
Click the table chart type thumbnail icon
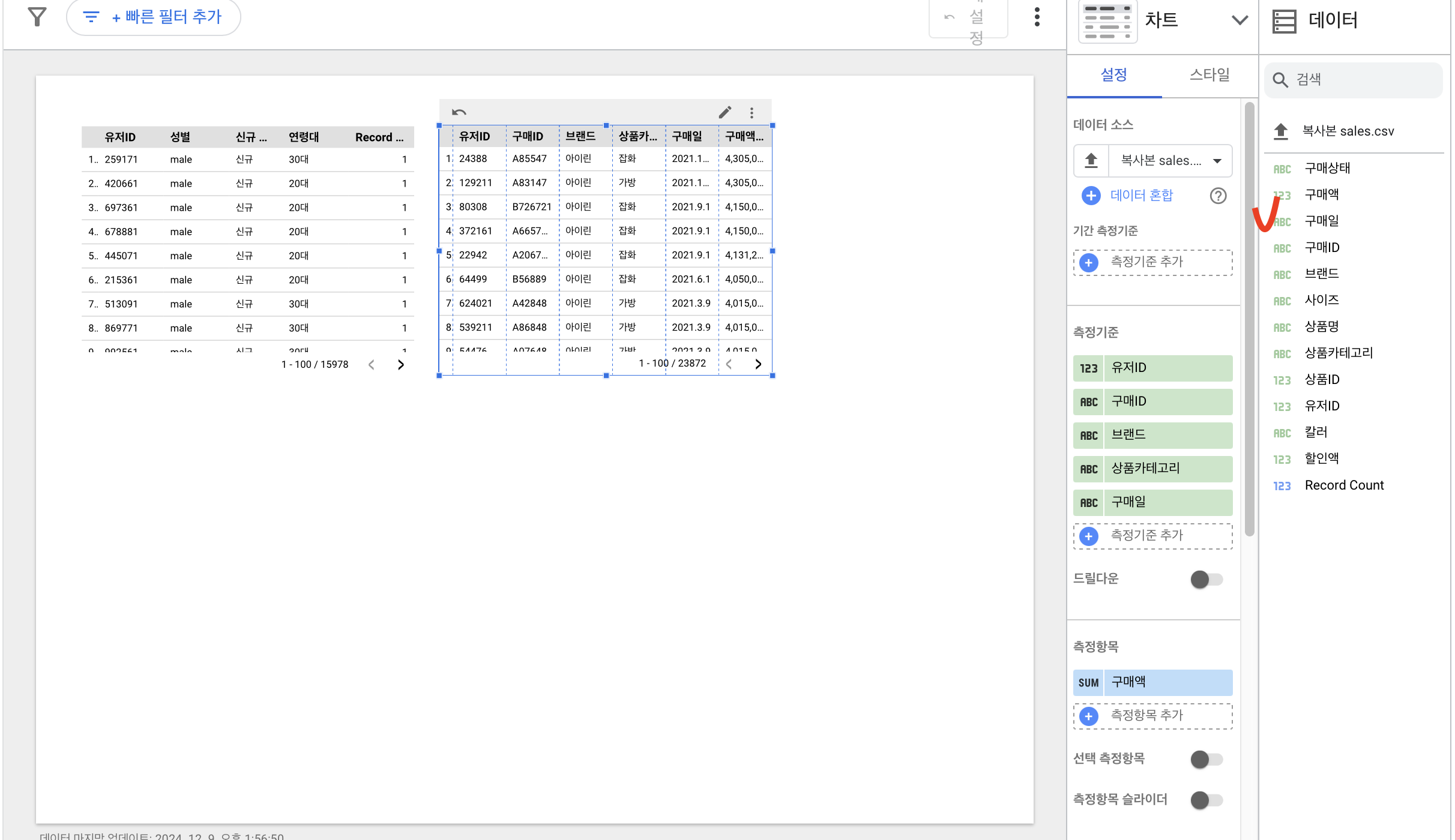[1107, 22]
